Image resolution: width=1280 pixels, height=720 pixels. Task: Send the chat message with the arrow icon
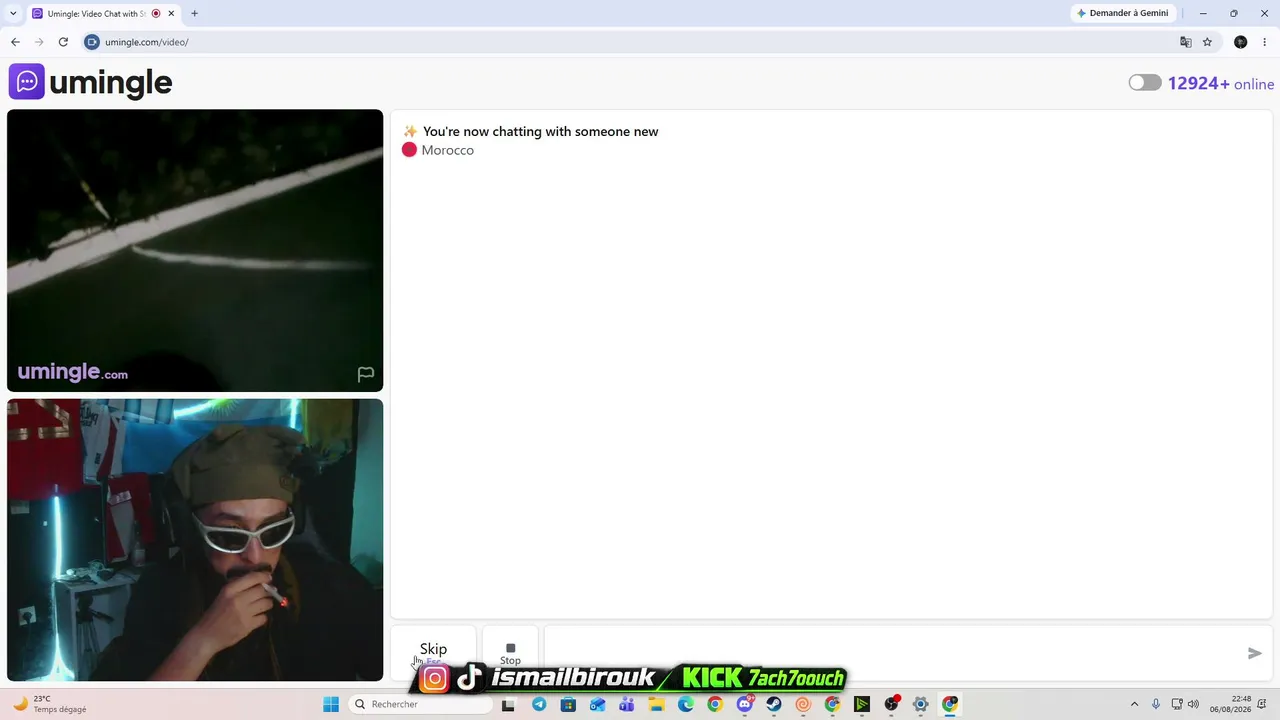click(x=1255, y=653)
